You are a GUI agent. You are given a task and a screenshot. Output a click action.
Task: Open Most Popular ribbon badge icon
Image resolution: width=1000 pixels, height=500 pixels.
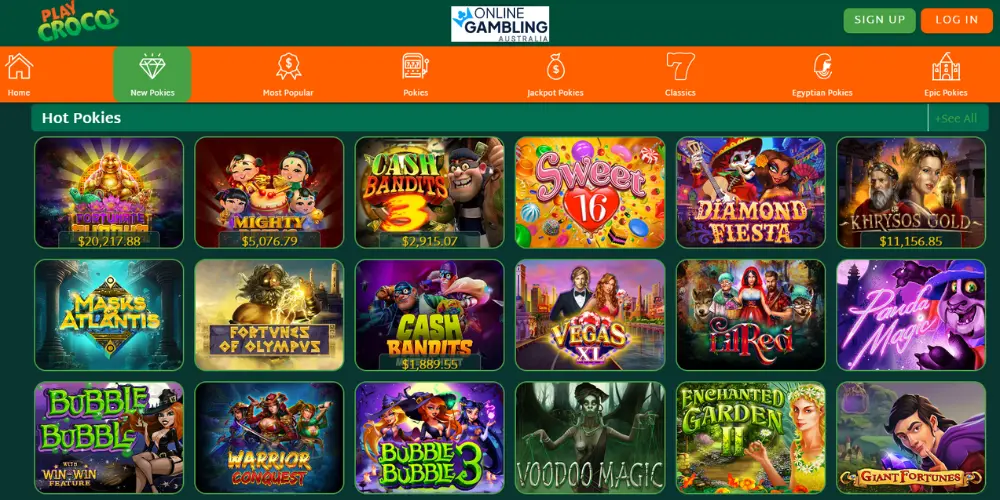coord(288,66)
